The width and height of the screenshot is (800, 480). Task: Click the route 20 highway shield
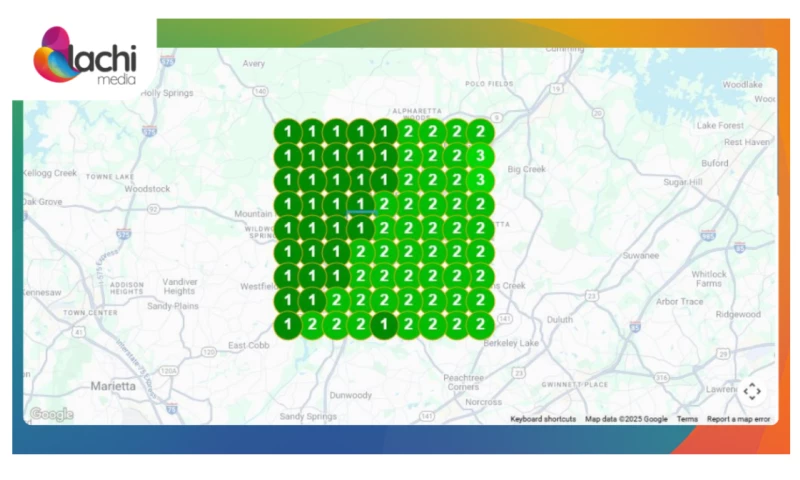(x=598, y=113)
